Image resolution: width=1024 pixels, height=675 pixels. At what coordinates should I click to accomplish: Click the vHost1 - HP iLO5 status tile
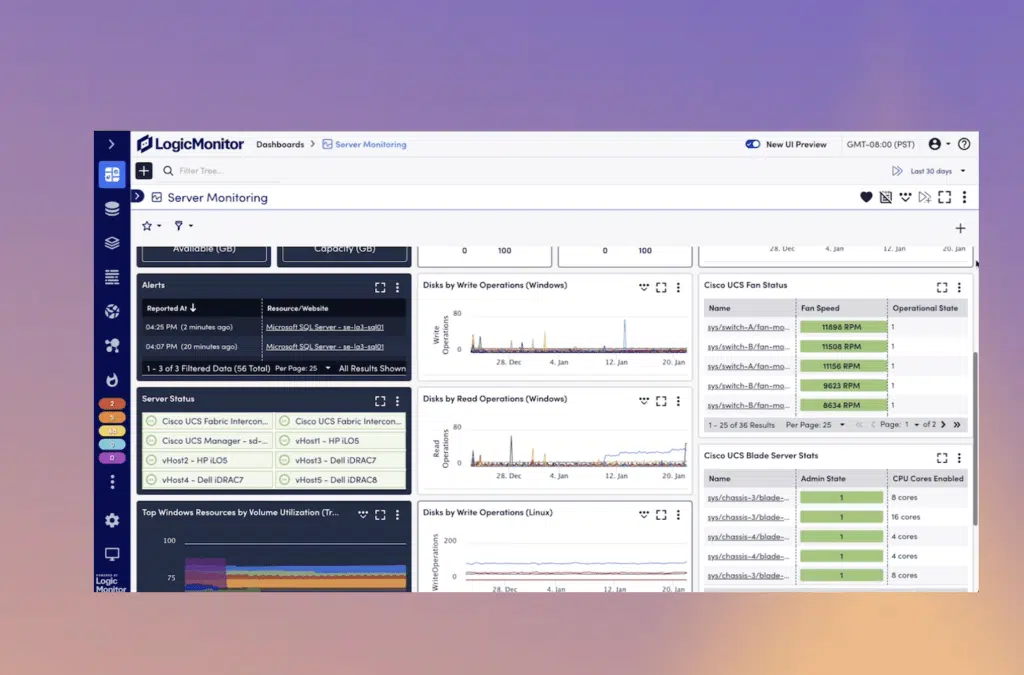pos(338,440)
